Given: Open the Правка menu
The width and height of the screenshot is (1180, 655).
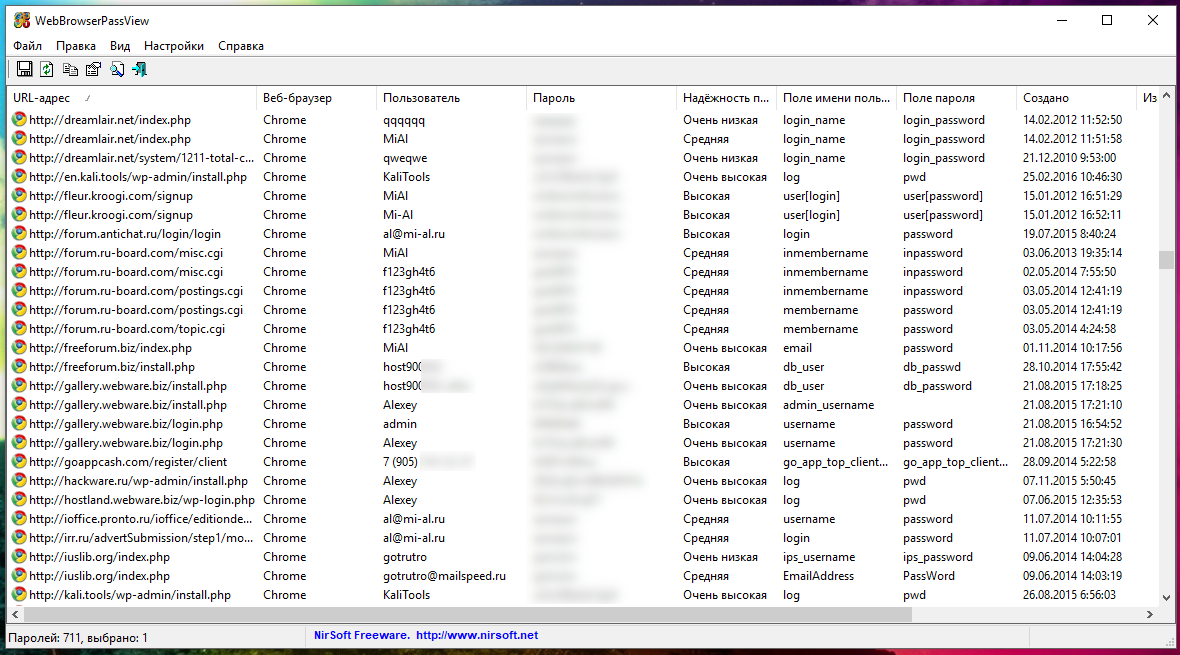Looking at the screenshot, I should pyautogui.click(x=76, y=46).
